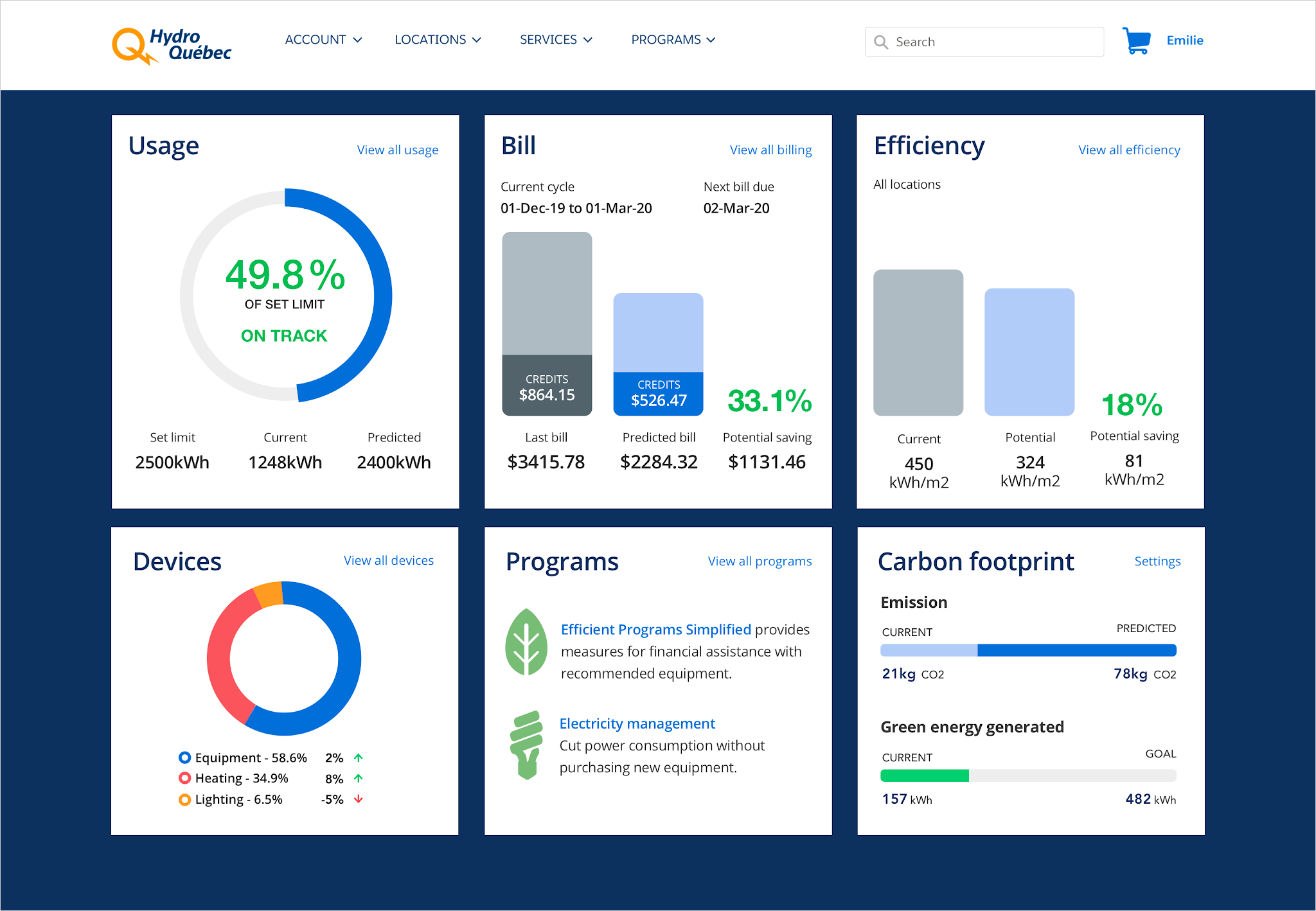Viewport: 1316px width, 911px height.
Task: Select the Lighting legend circle
Action: (x=185, y=800)
